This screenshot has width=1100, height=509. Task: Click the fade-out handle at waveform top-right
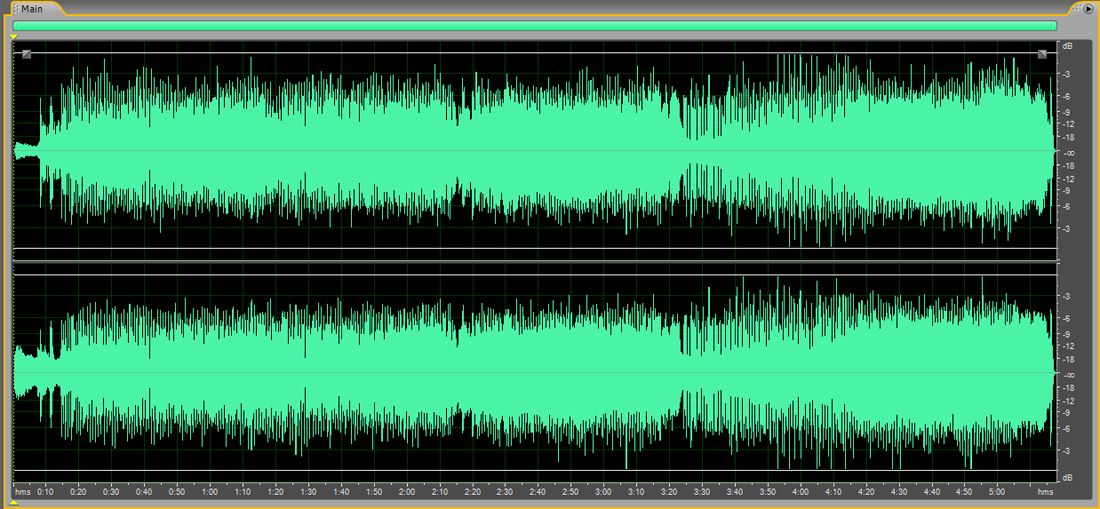coord(1042,54)
